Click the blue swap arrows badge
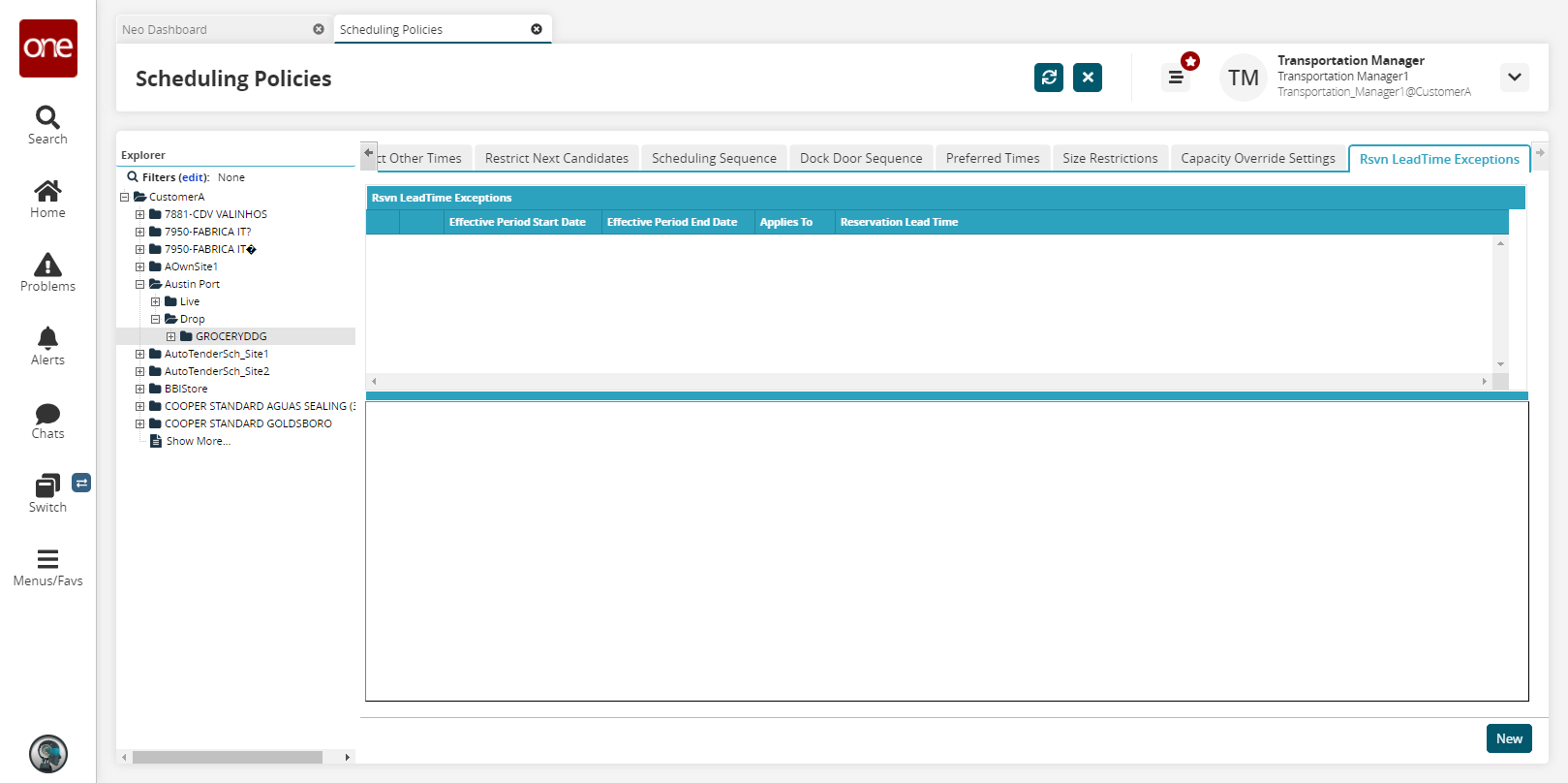Image resolution: width=1568 pixels, height=783 pixels. click(x=81, y=483)
